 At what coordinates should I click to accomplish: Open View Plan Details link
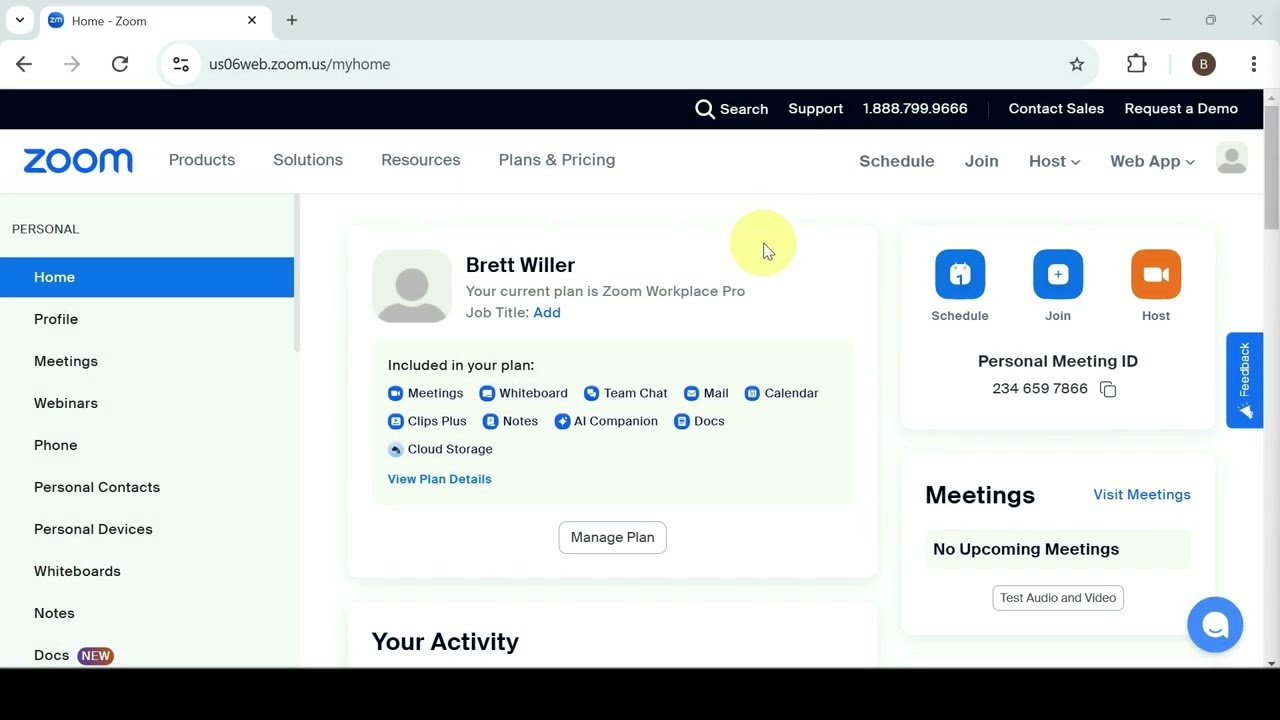coord(440,479)
